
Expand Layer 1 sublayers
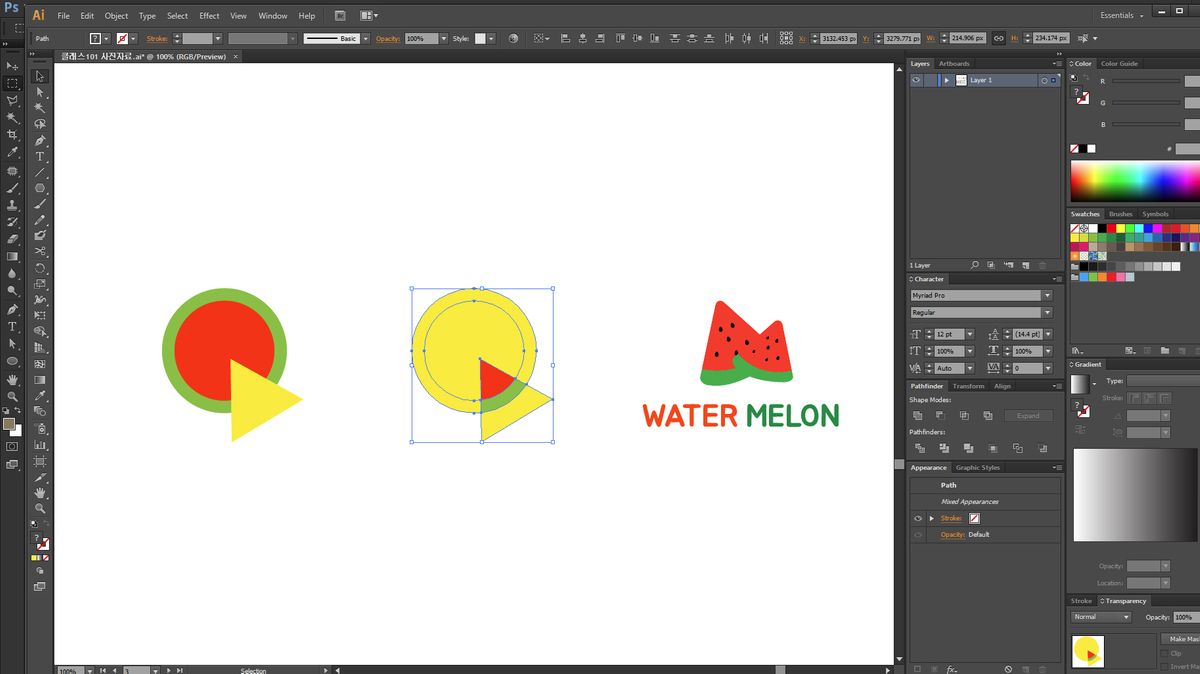(x=946, y=80)
